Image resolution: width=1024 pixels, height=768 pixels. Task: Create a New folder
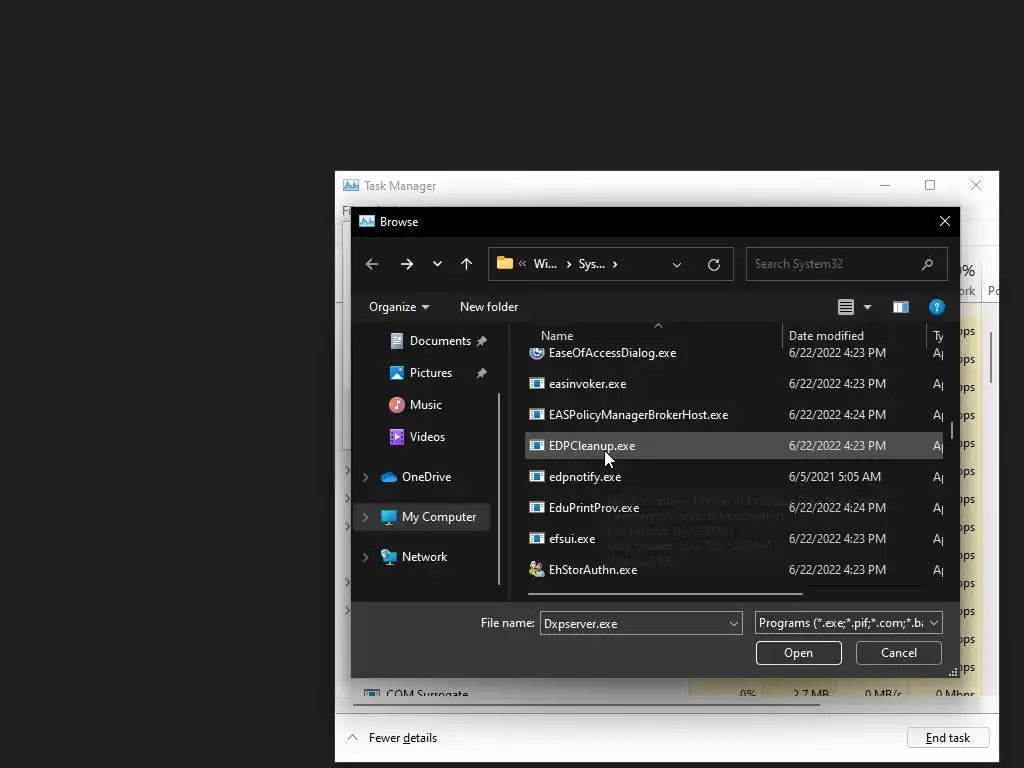488,307
